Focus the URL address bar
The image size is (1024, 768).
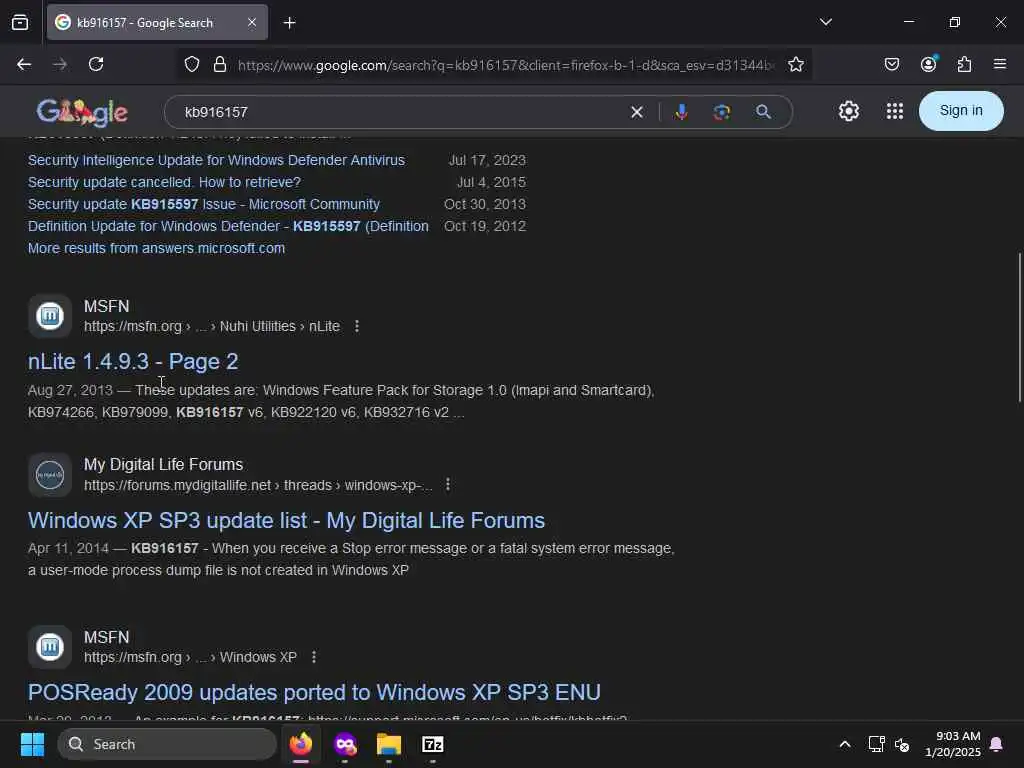pyautogui.click(x=506, y=65)
